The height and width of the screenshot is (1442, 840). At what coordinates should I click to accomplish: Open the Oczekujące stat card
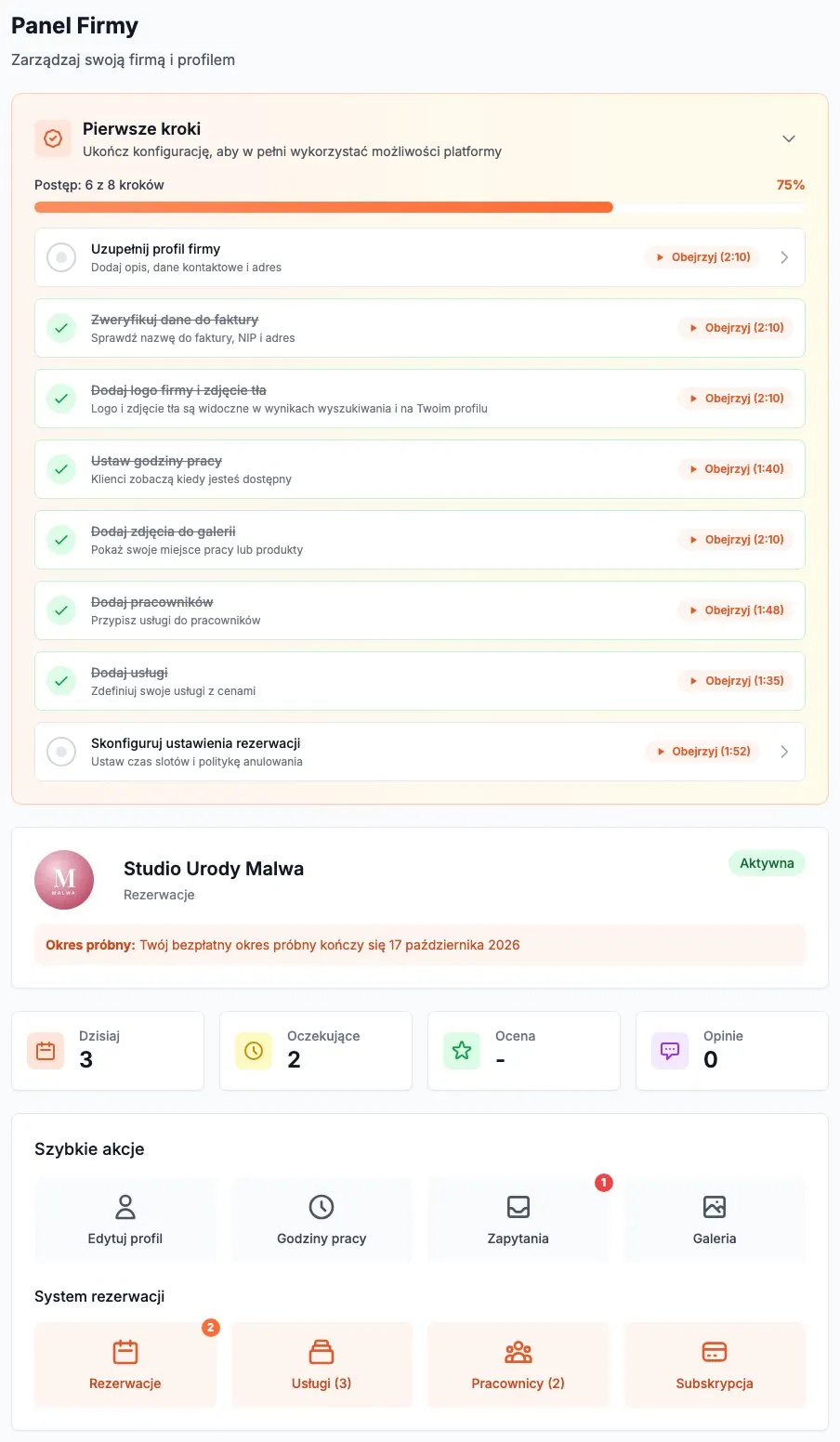tap(316, 1051)
